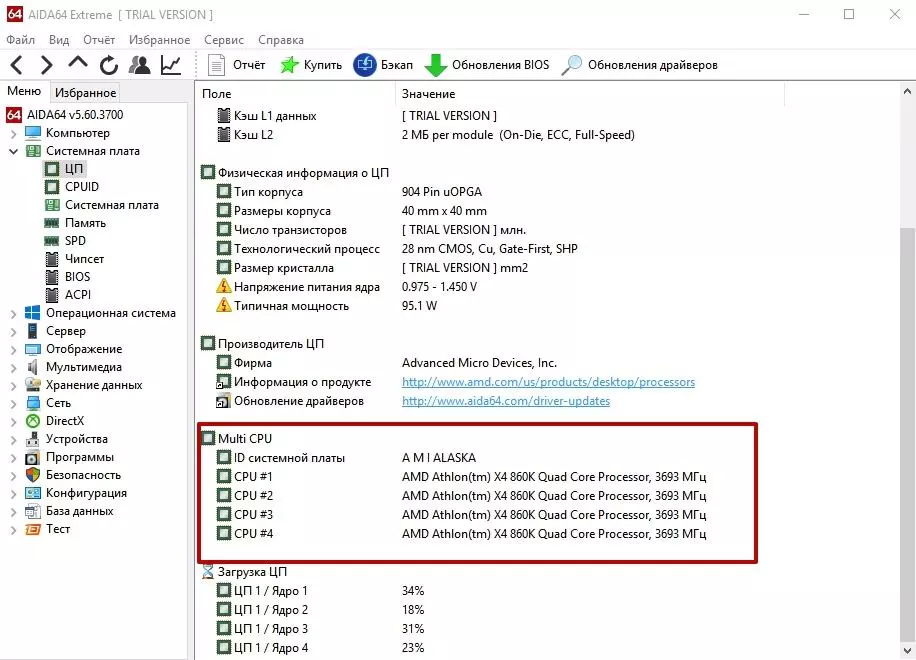This screenshot has width=916, height=660.
Task: Expand the Операционная система node
Action: tap(13, 313)
